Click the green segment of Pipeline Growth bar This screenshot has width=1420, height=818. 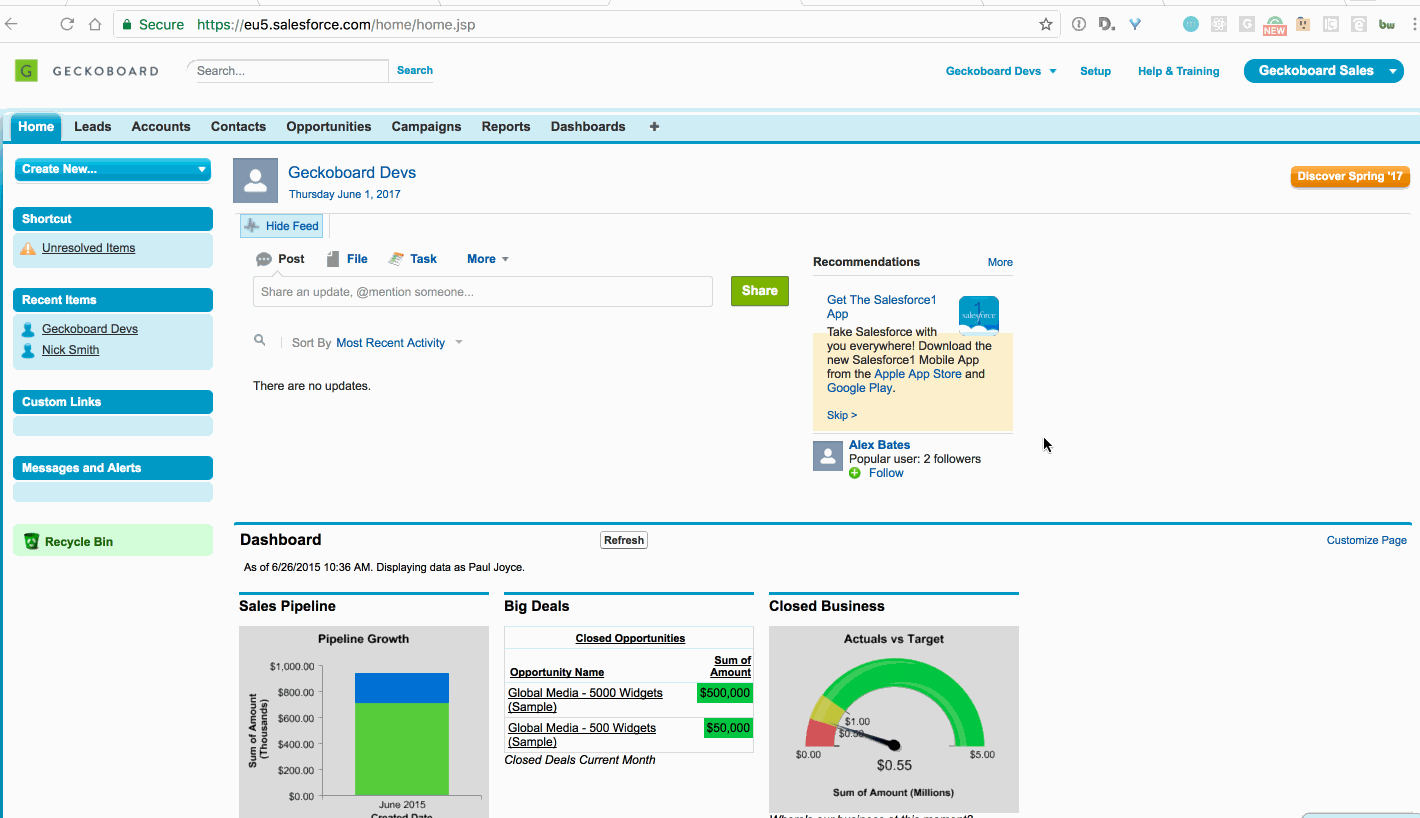pos(402,750)
